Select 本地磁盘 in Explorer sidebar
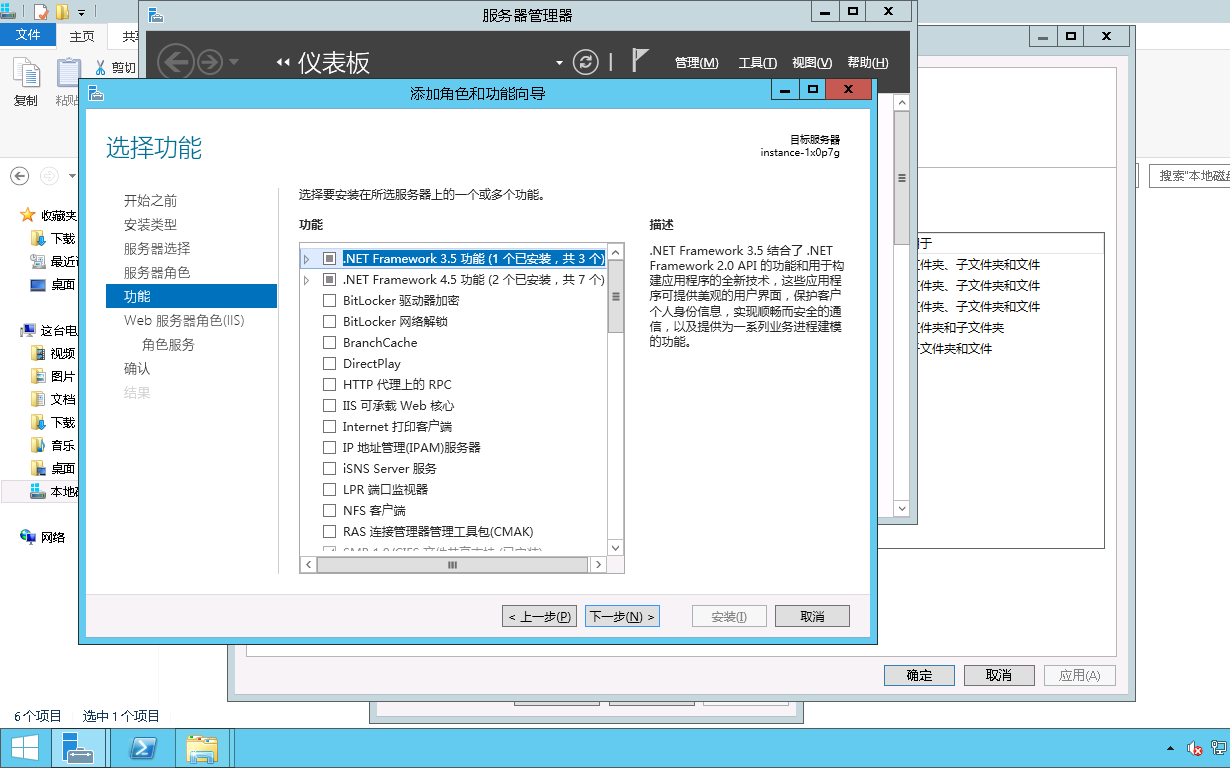 point(42,491)
